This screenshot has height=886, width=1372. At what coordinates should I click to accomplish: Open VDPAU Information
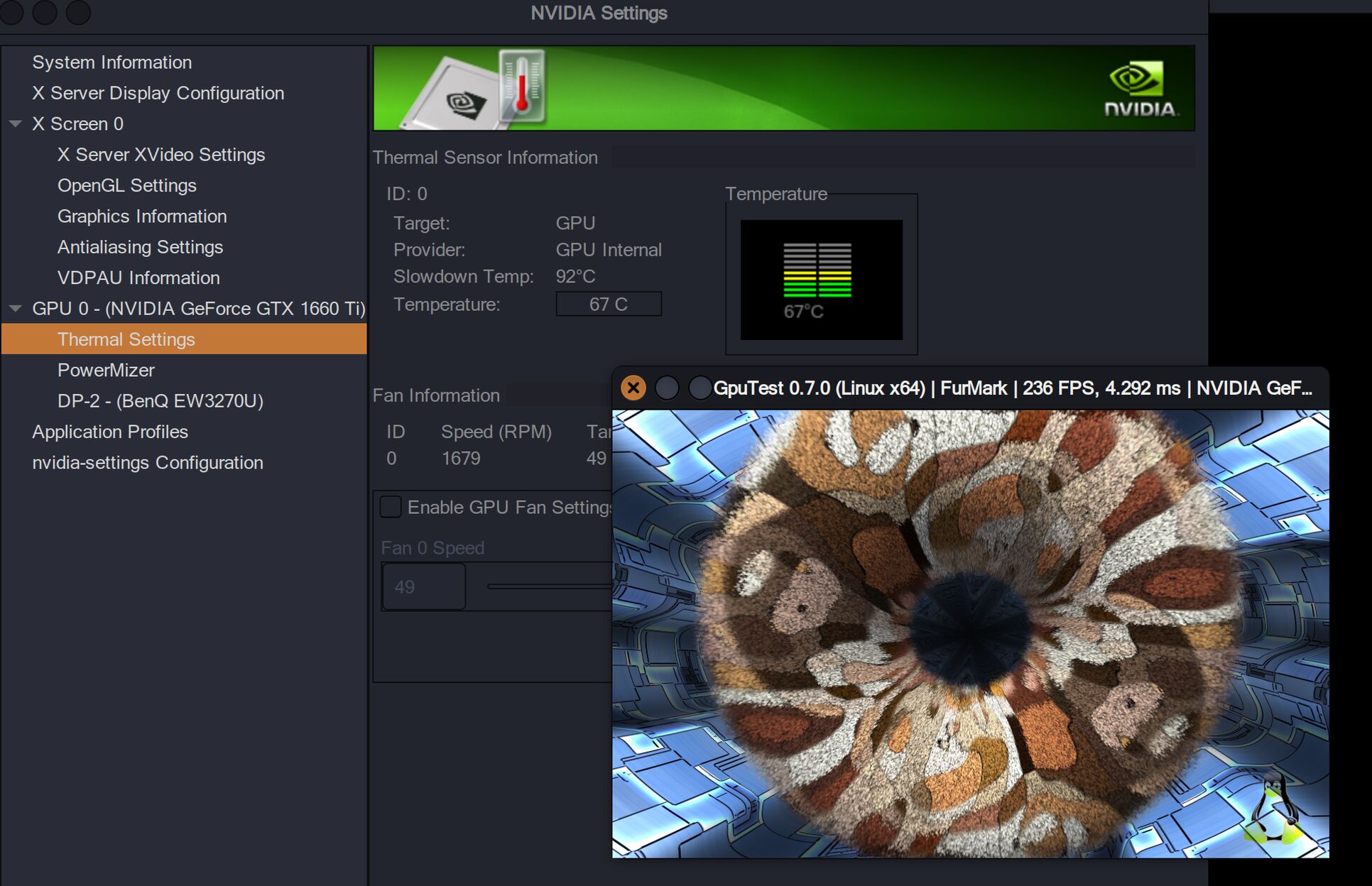click(x=138, y=278)
